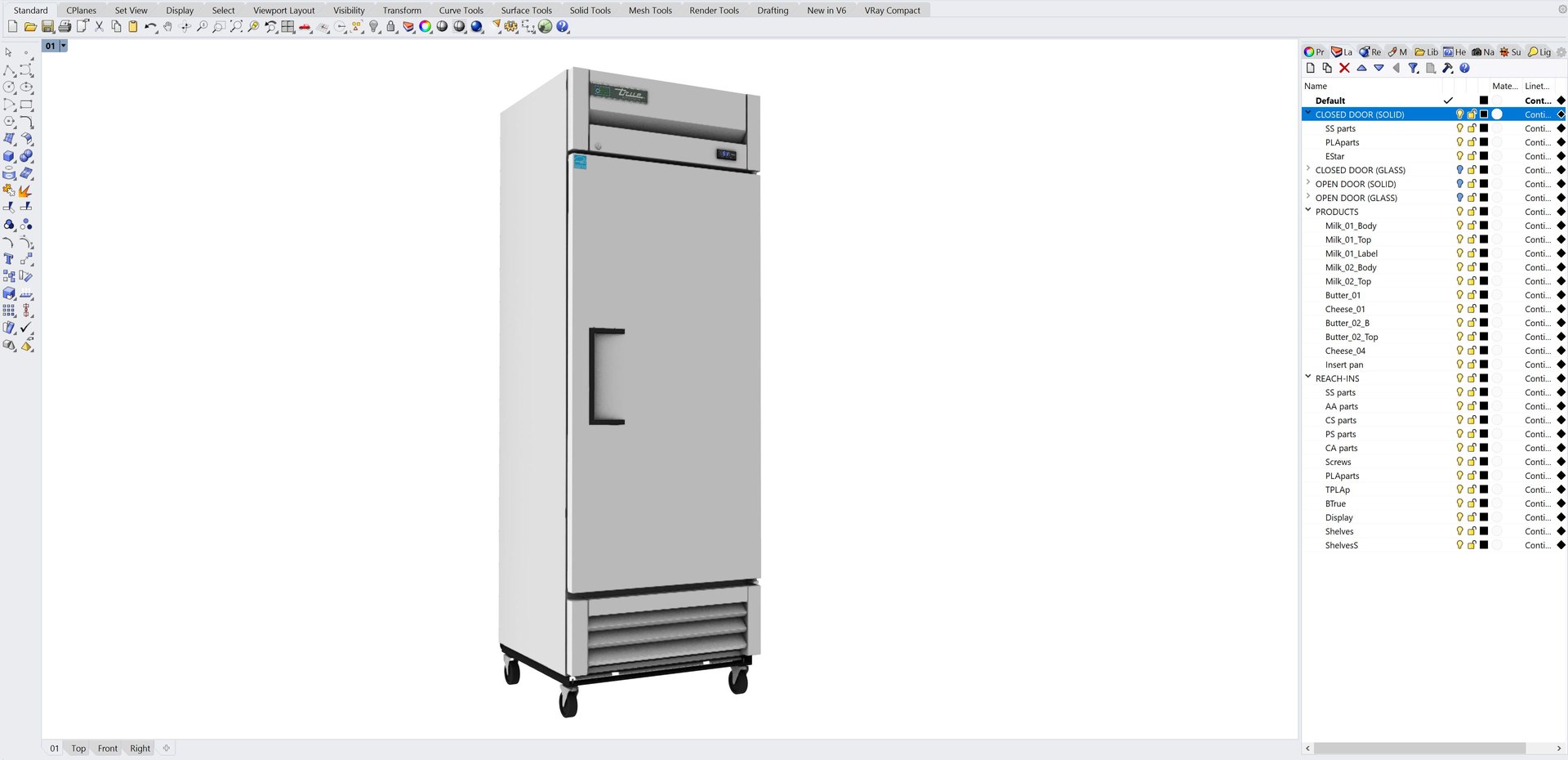Switch to the VRay Compact tab
This screenshot has width=1568, height=760.
tap(892, 11)
